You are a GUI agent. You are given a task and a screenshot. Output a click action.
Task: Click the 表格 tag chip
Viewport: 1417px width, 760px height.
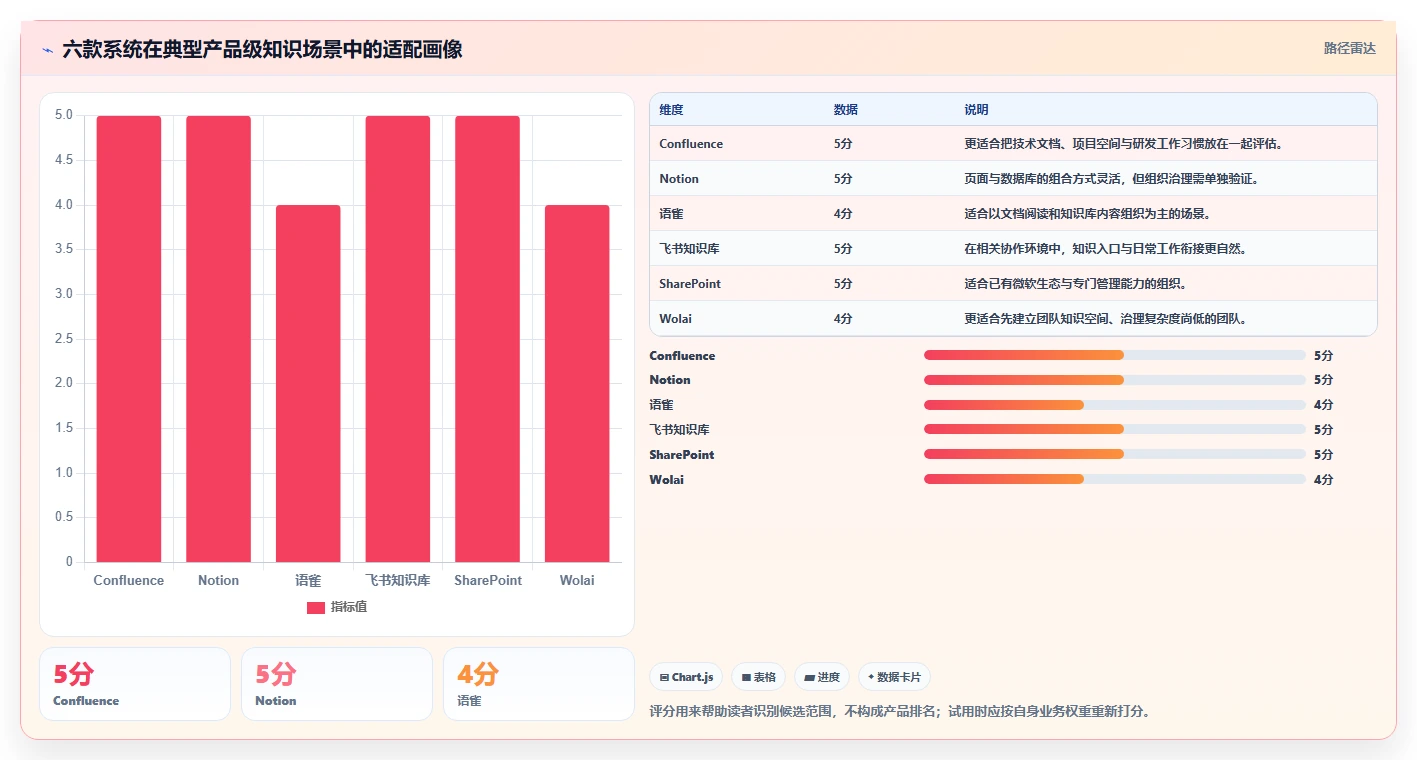[x=759, y=677]
